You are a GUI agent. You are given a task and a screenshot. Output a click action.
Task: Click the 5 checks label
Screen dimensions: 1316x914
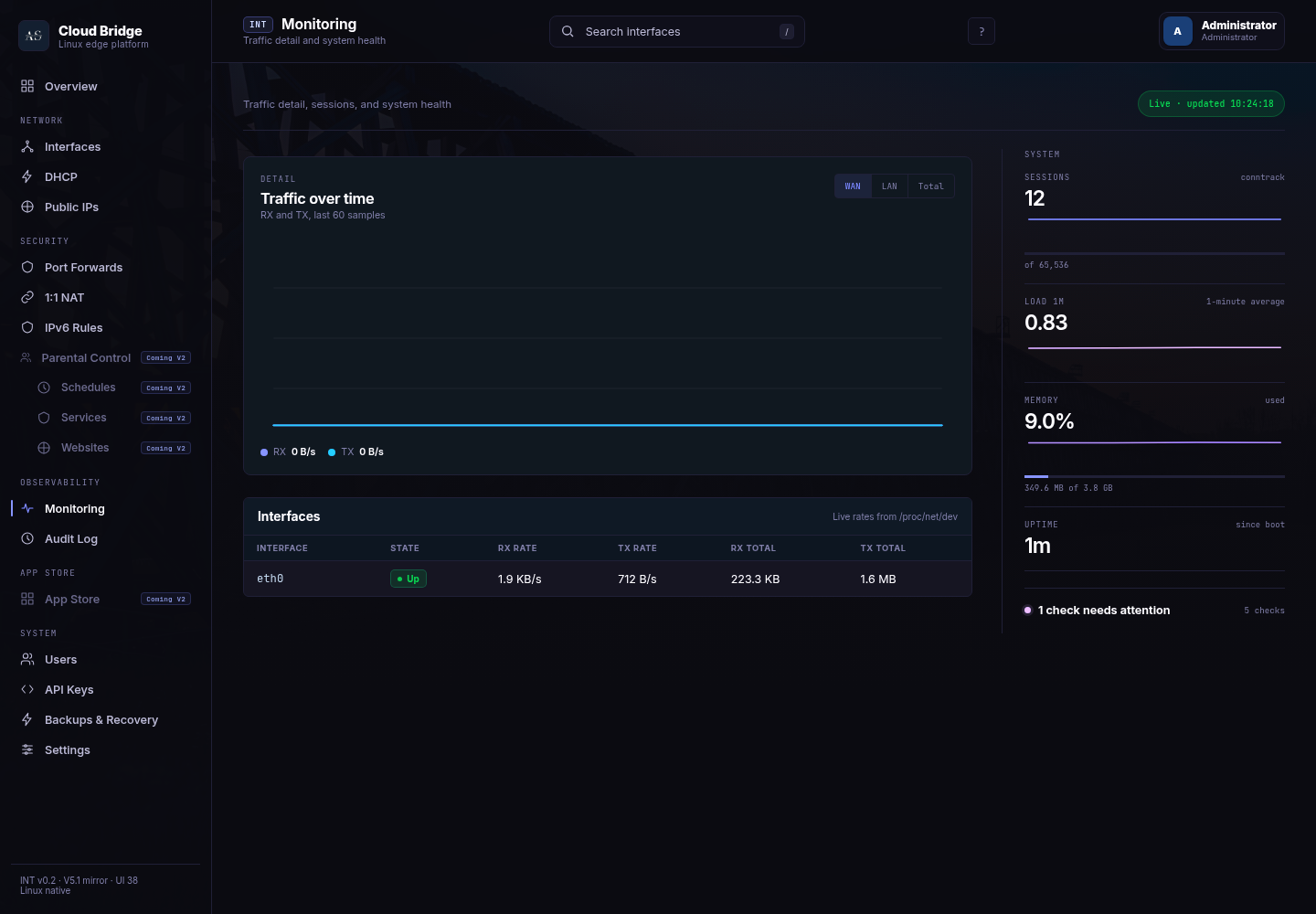[1264, 611]
